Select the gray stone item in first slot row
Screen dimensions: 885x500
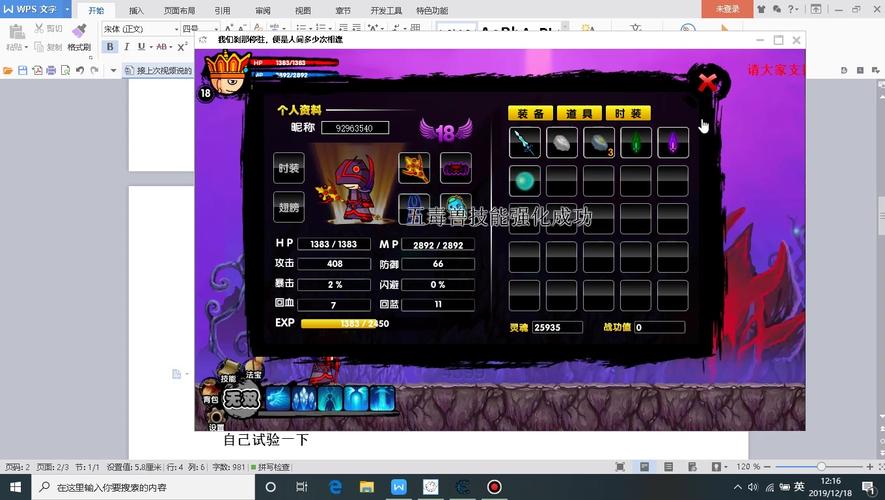tap(562, 142)
